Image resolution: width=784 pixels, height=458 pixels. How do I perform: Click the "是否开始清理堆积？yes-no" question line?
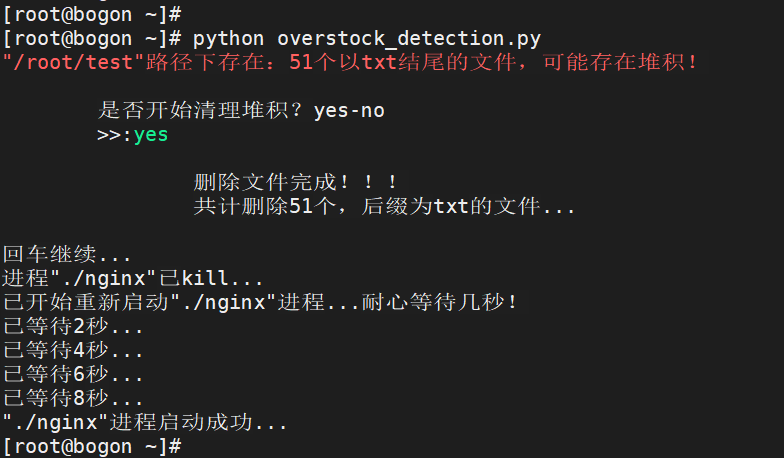(x=241, y=110)
